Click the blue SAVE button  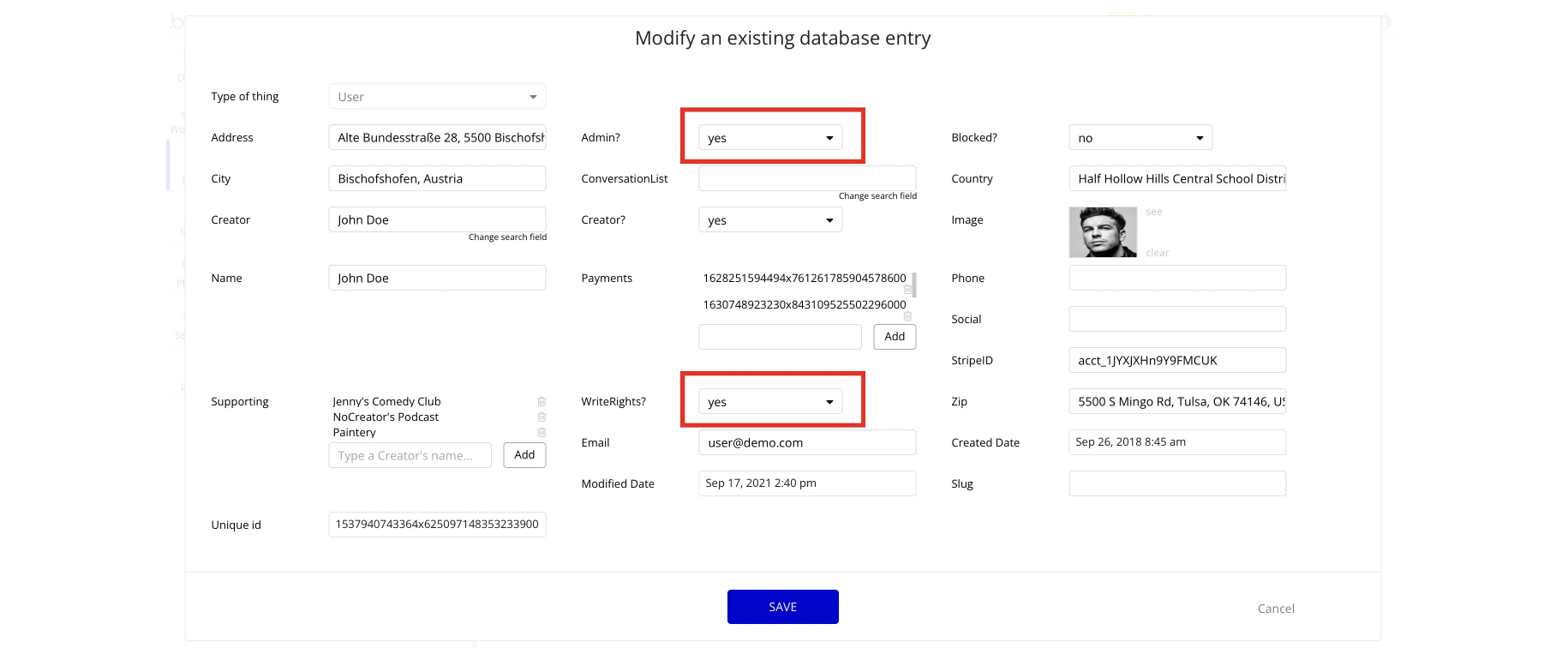coord(782,607)
